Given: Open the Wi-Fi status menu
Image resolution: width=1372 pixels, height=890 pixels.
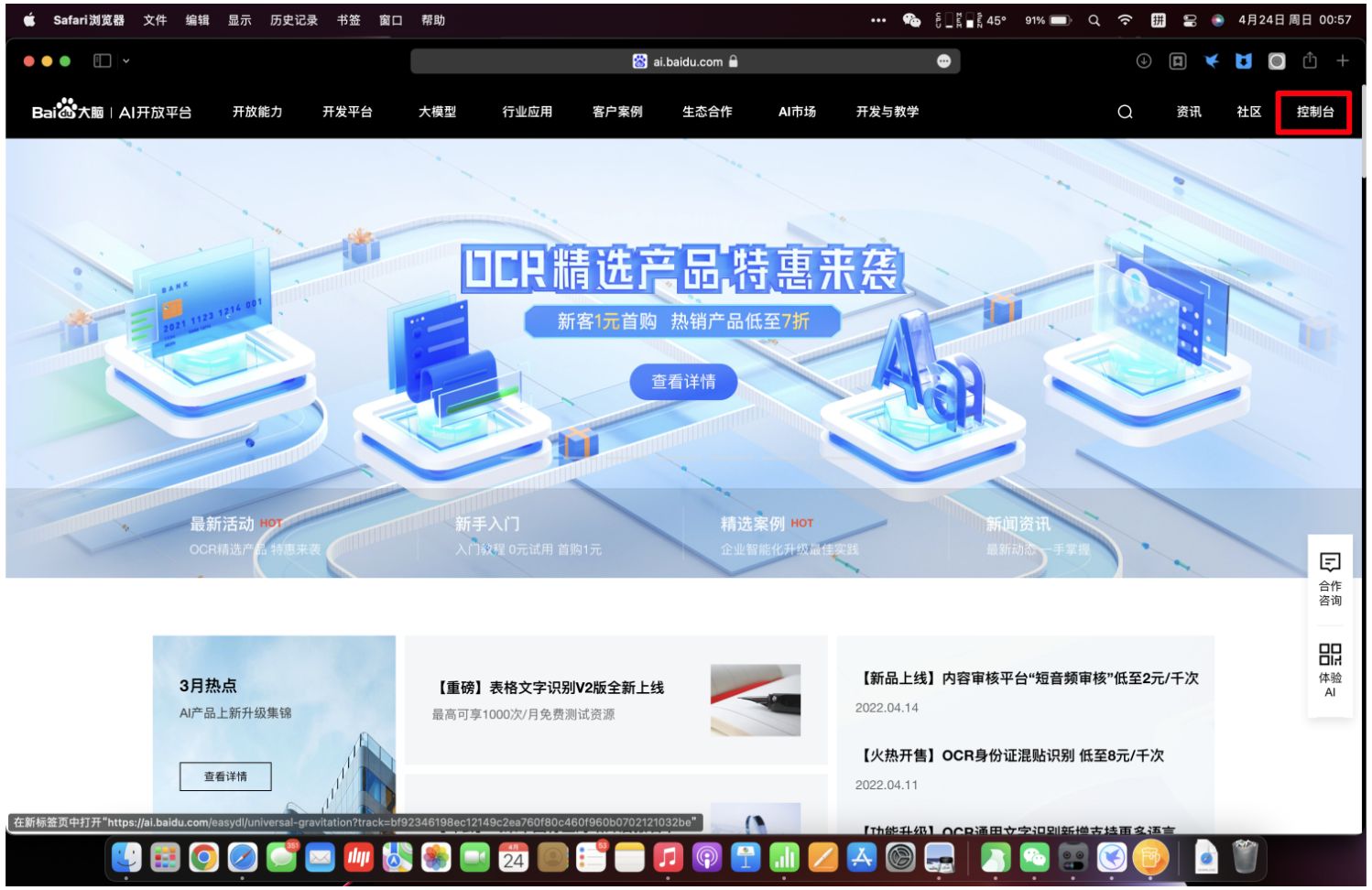Looking at the screenshot, I should (x=1126, y=19).
